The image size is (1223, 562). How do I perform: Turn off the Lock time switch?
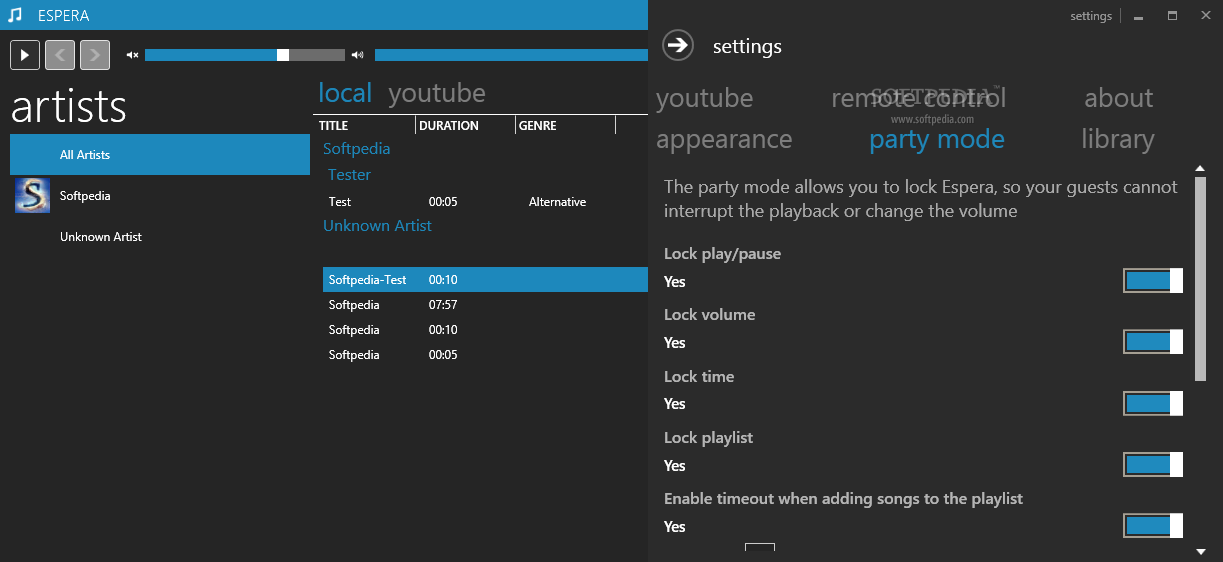point(1153,404)
